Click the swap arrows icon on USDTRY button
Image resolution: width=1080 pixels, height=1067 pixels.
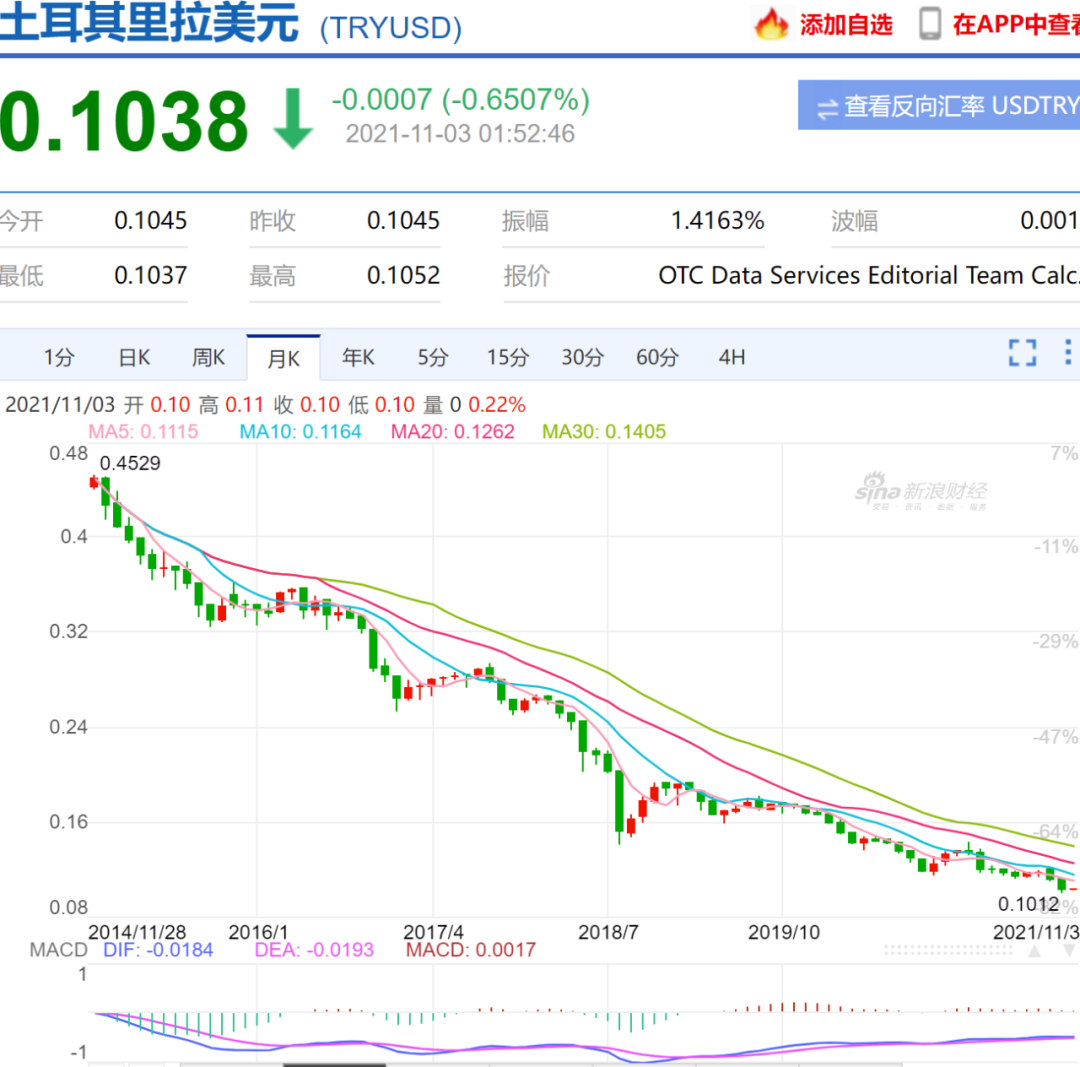pyautogui.click(x=827, y=108)
